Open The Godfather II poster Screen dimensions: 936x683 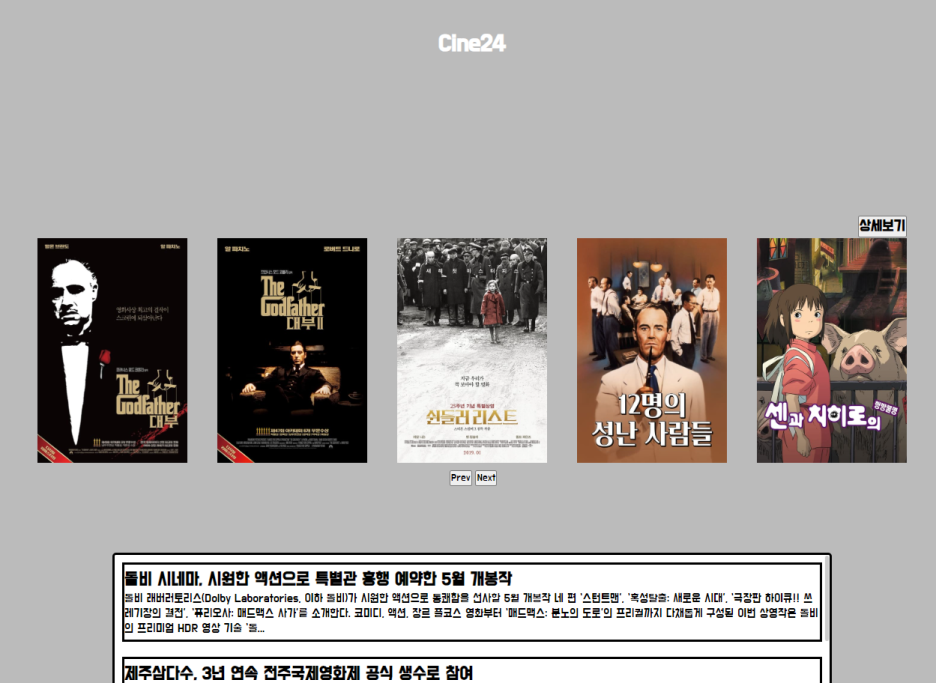coord(292,350)
